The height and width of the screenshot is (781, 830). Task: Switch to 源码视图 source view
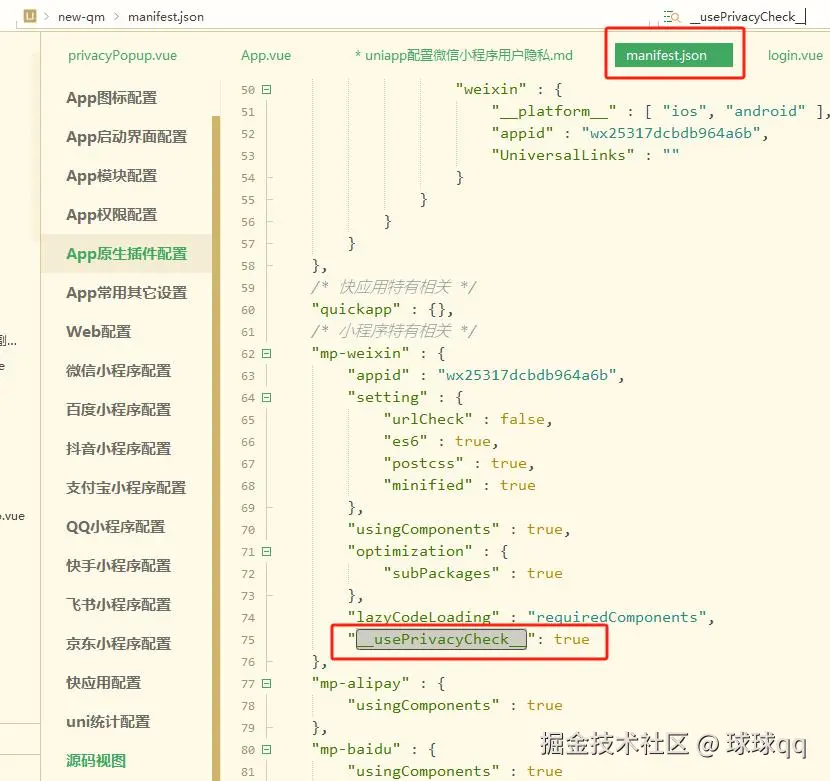[96, 761]
